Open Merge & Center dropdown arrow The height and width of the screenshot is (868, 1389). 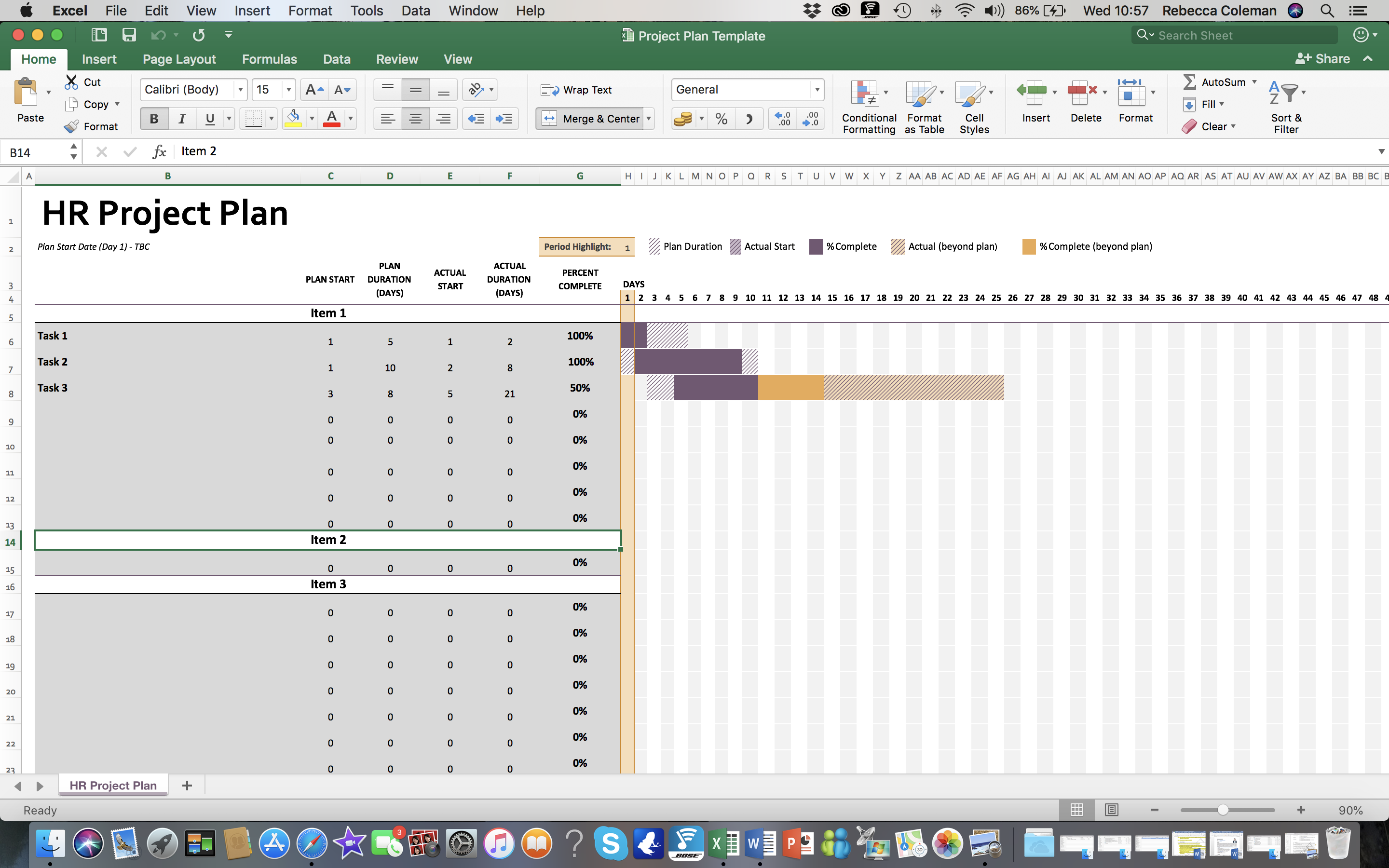tap(649, 119)
